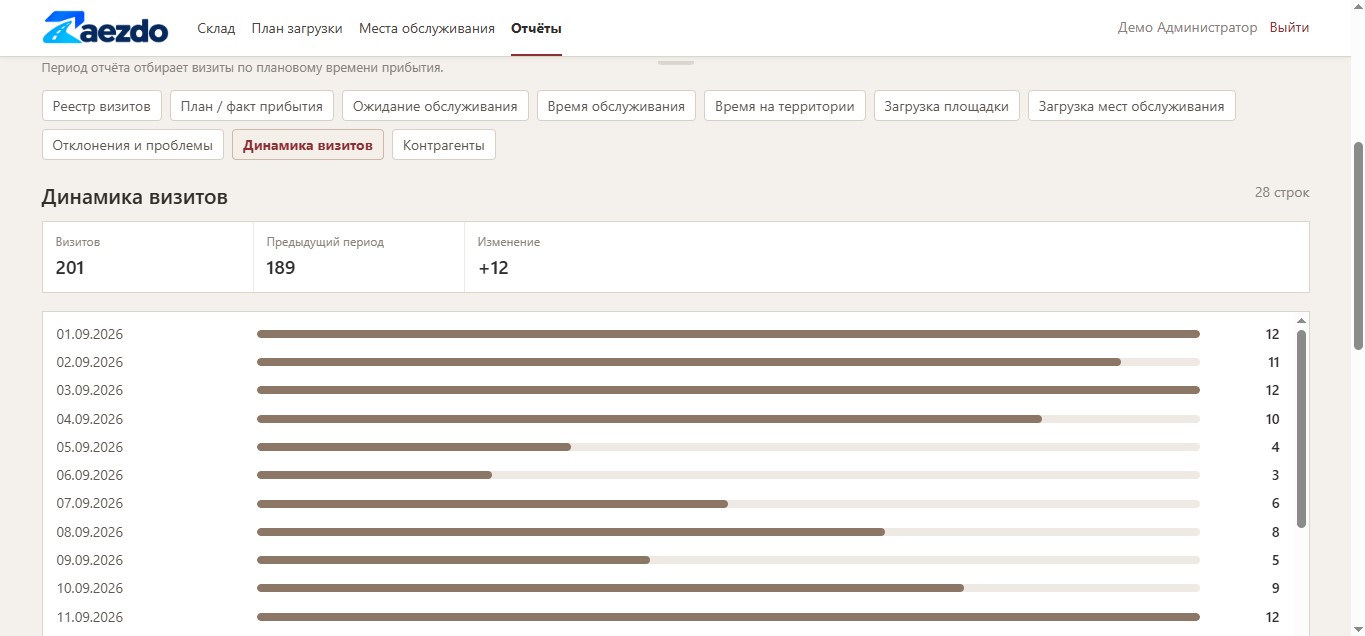Image resolution: width=1365 pixels, height=636 pixels.
Task: Show the Ожидание обслуживания report
Action: (435, 106)
